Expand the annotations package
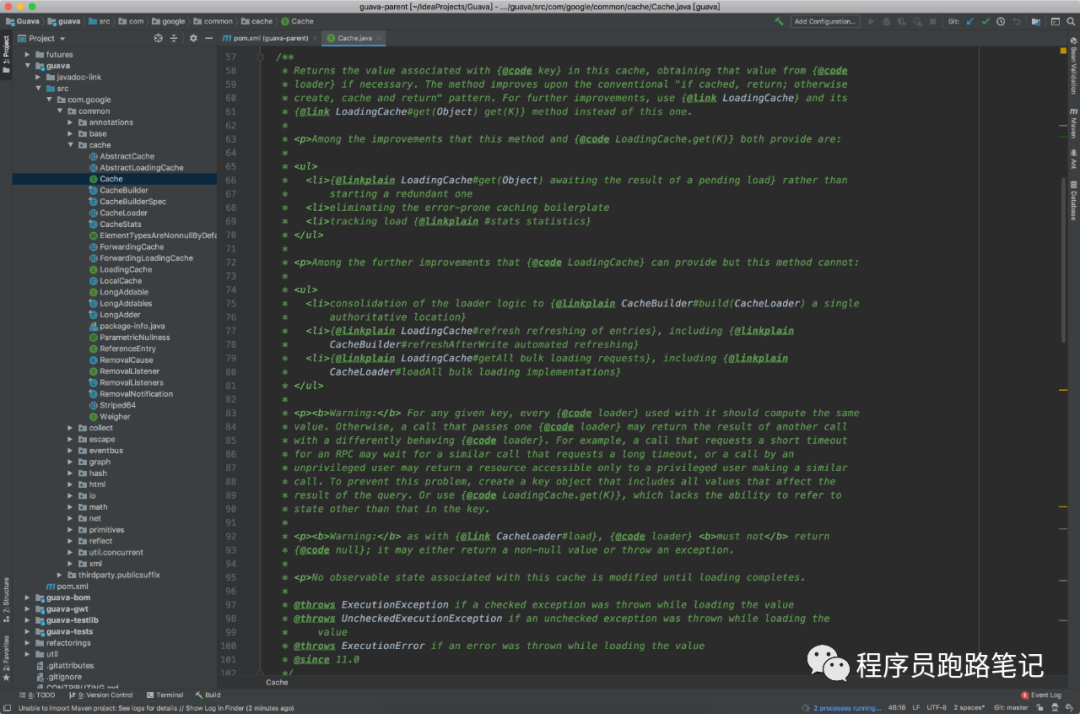 [x=70, y=123]
